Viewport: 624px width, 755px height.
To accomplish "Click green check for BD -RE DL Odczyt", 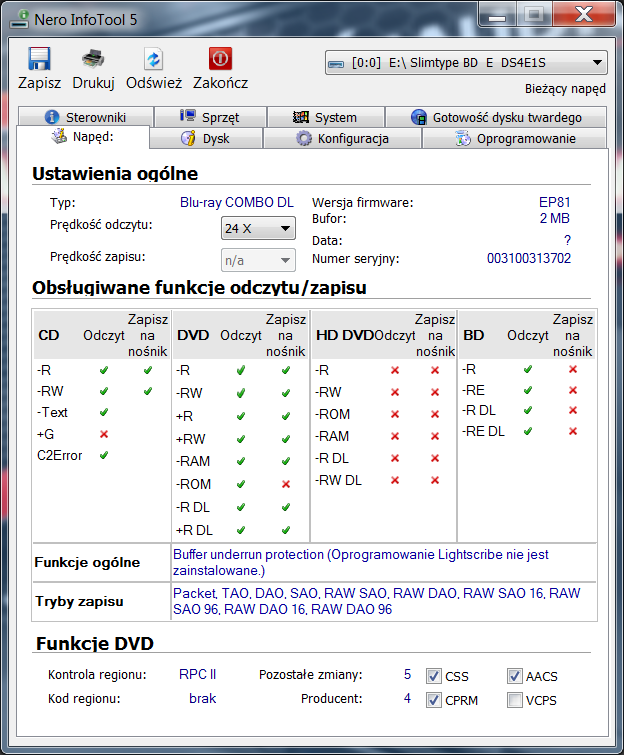I will coord(528,431).
